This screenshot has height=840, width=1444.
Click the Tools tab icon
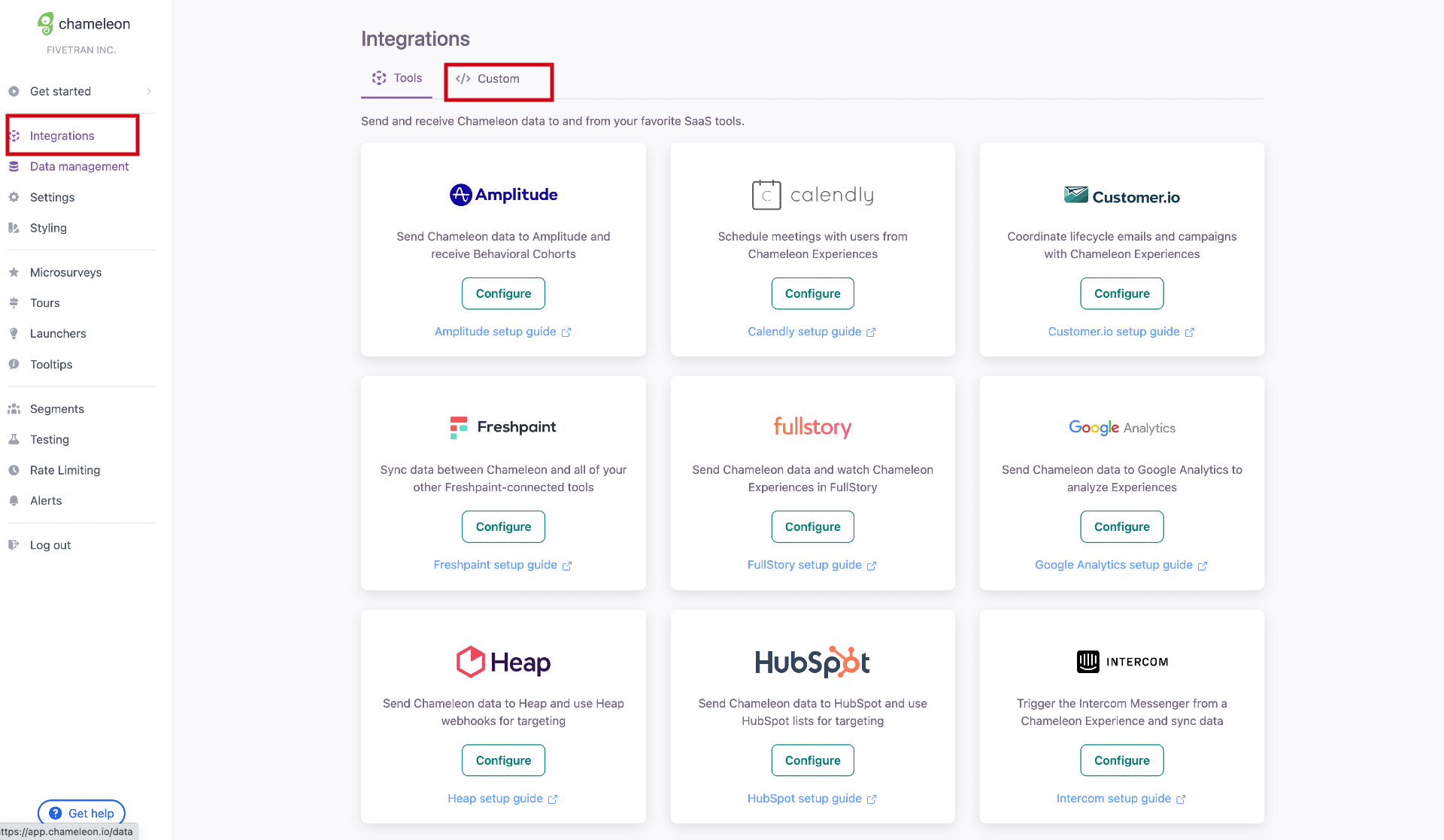pyautogui.click(x=379, y=78)
